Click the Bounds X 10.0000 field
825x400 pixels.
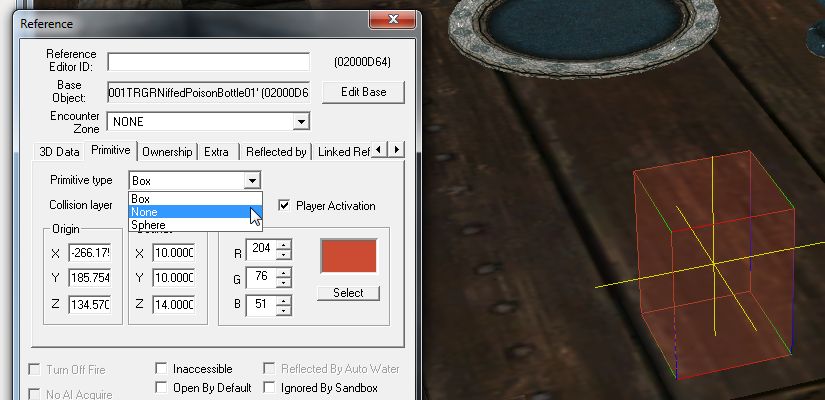coord(174,254)
